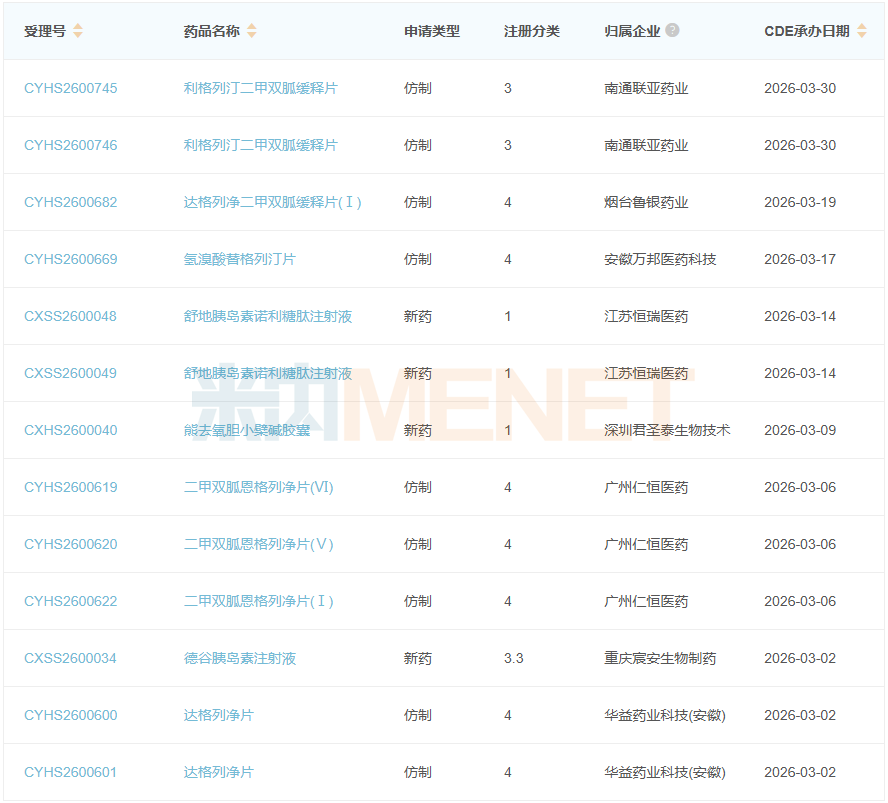The height and width of the screenshot is (803, 888).
Task: Select 广州仁恒医药 in CYHS2600619 row
Action: [x=646, y=488]
